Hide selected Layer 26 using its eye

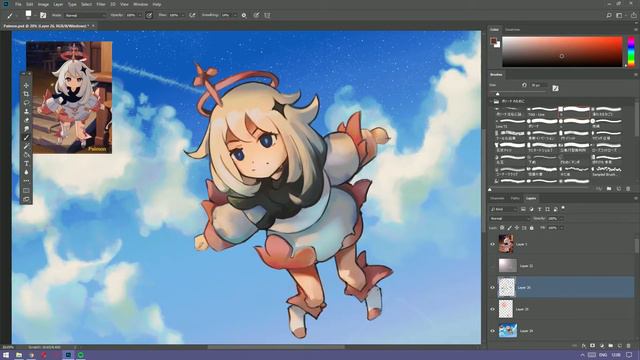pos(492,287)
